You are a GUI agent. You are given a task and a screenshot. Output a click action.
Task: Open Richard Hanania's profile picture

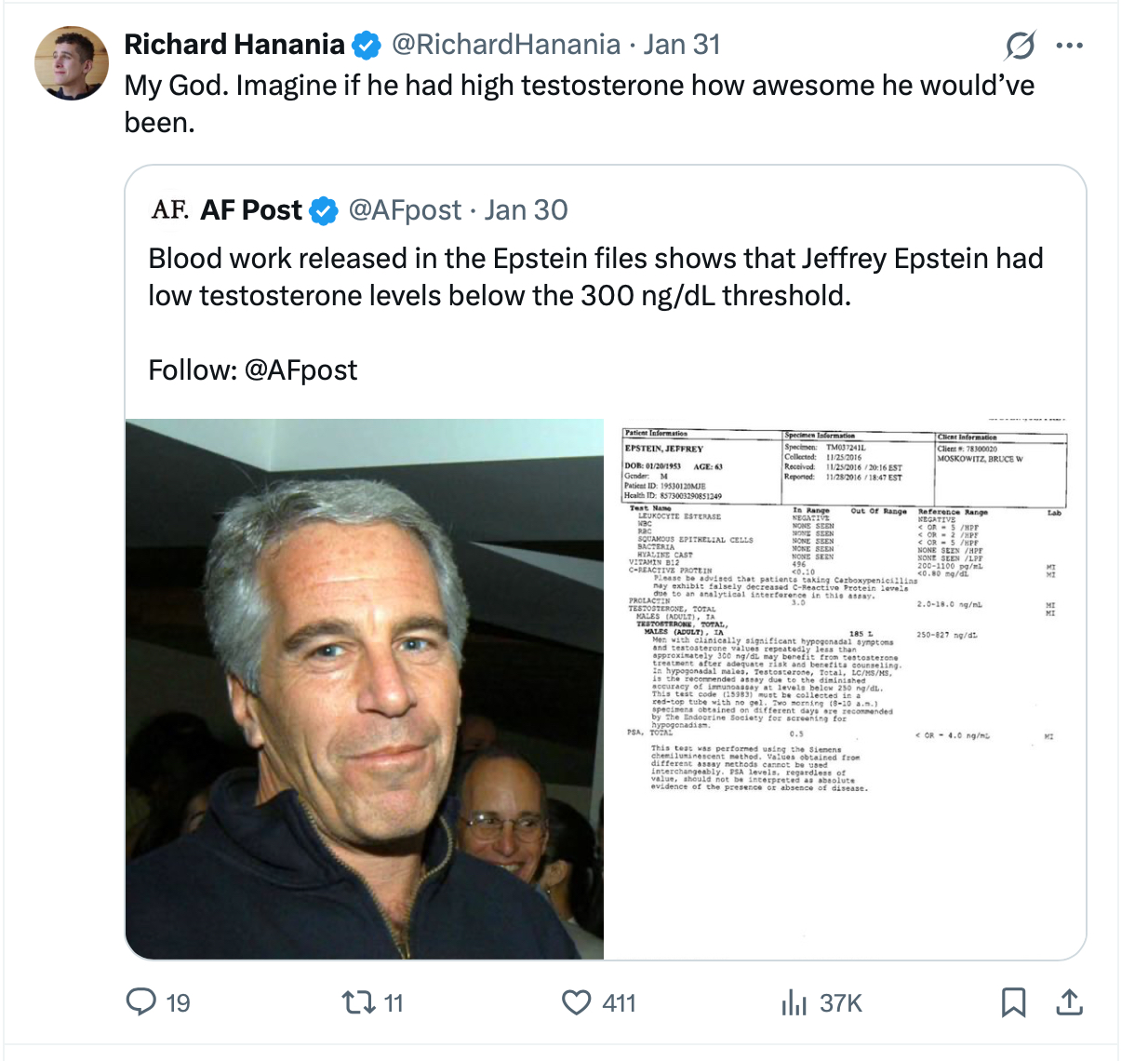coord(72,63)
